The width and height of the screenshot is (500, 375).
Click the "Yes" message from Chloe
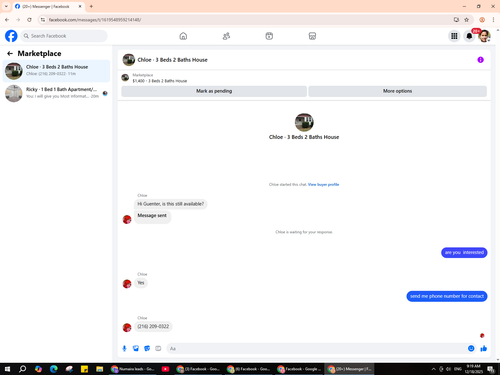click(x=141, y=283)
